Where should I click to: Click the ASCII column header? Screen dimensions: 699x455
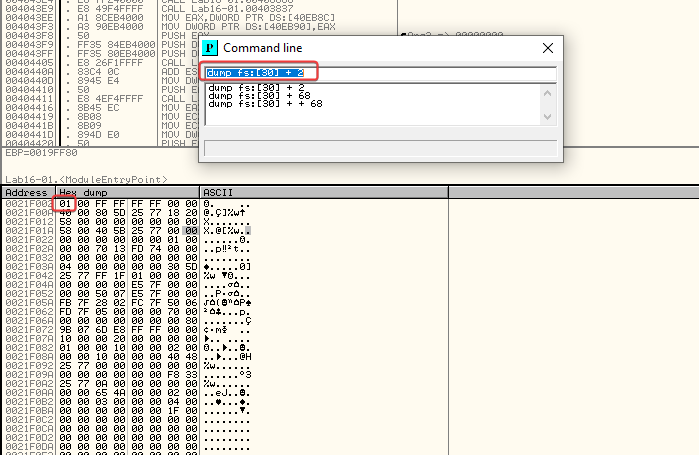click(324, 193)
